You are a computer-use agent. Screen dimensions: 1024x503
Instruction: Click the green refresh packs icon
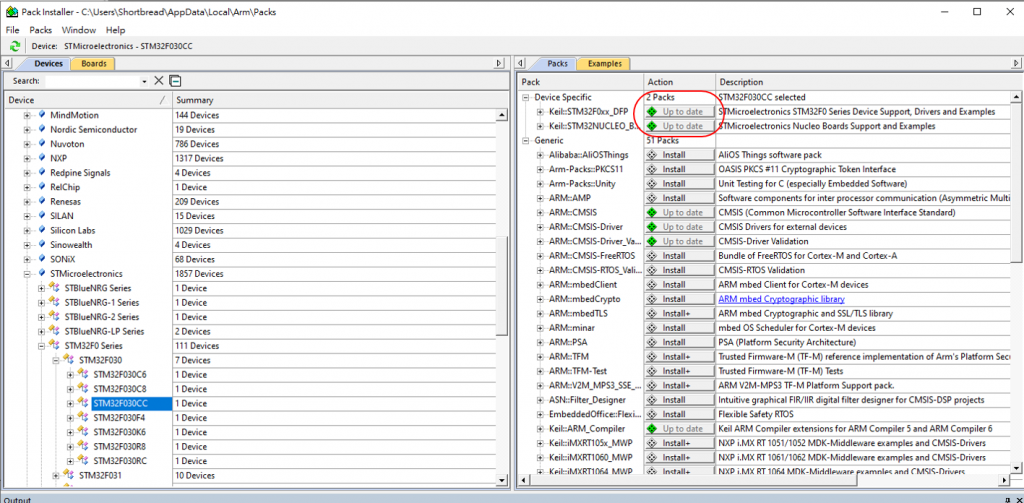click(x=14, y=46)
